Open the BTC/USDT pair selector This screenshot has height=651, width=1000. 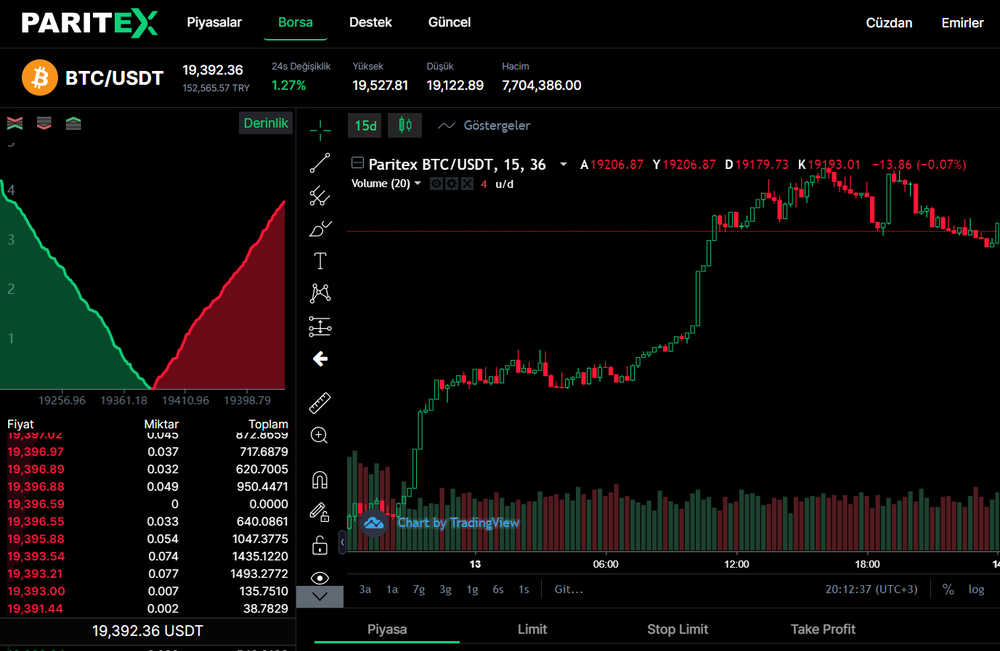pos(115,78)
